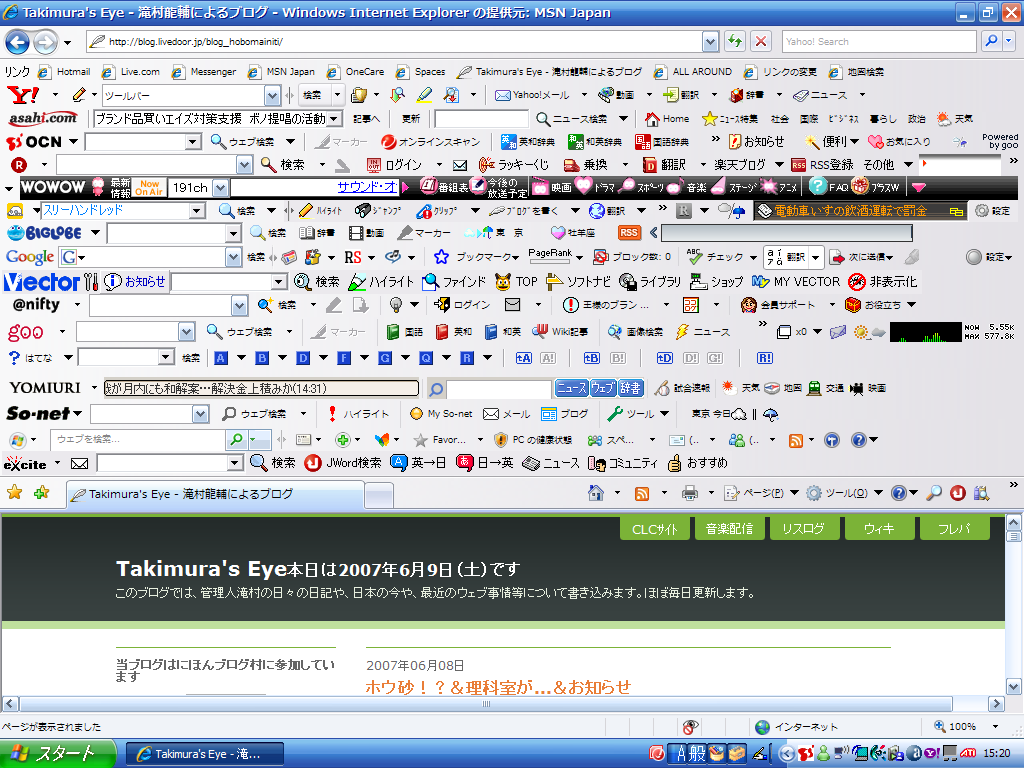Open the excite search box dropdown
This screenshot has width=1024, height=768.
235,463
